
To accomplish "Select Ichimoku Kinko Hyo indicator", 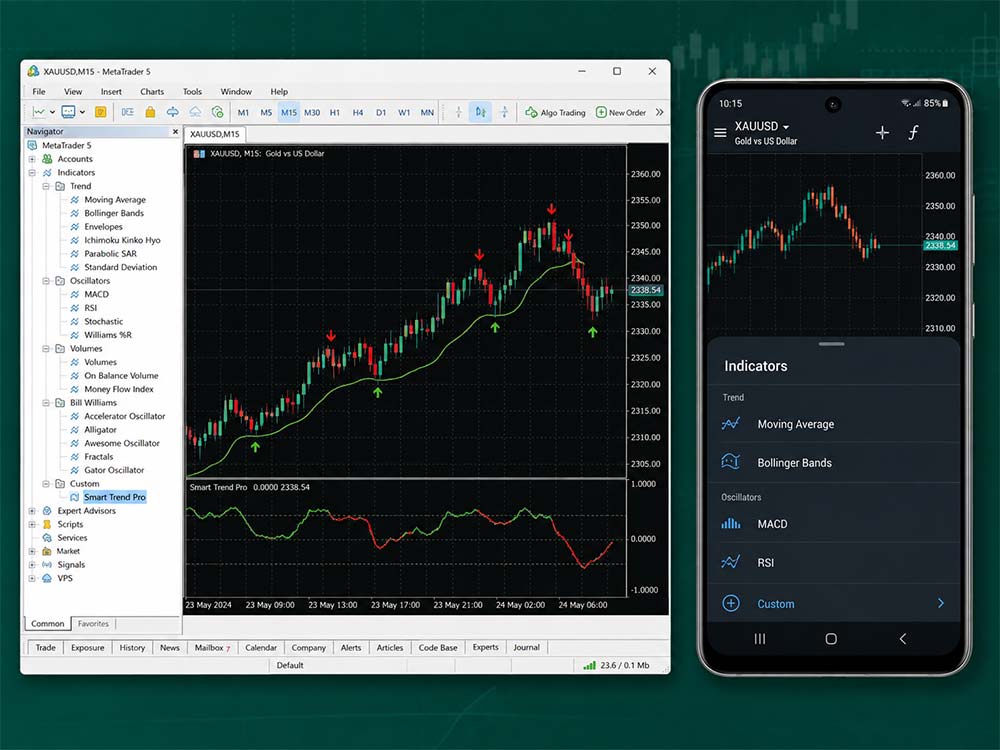I will point(122,240).
